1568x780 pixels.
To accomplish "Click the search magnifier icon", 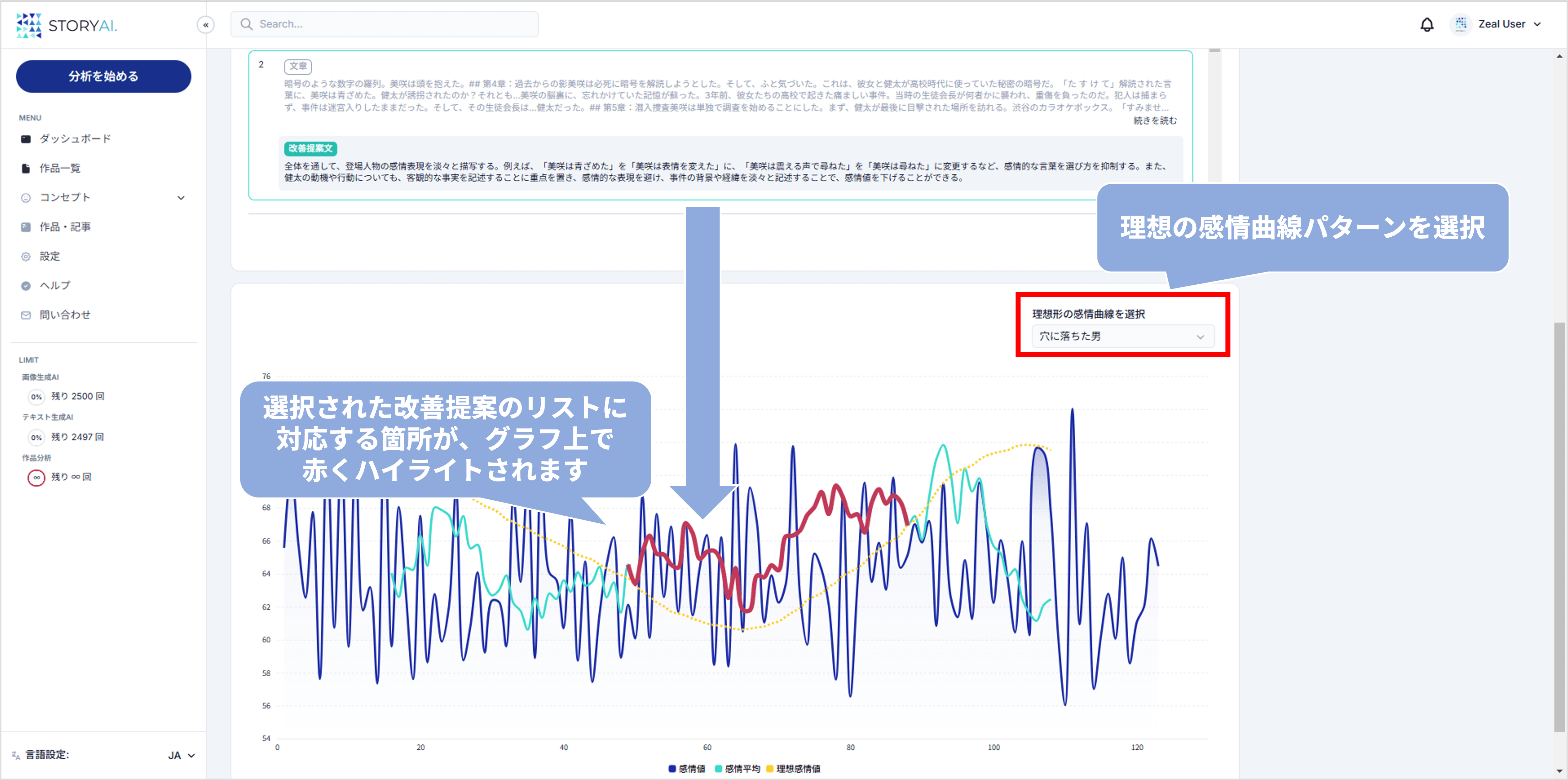I will [247, 24].
